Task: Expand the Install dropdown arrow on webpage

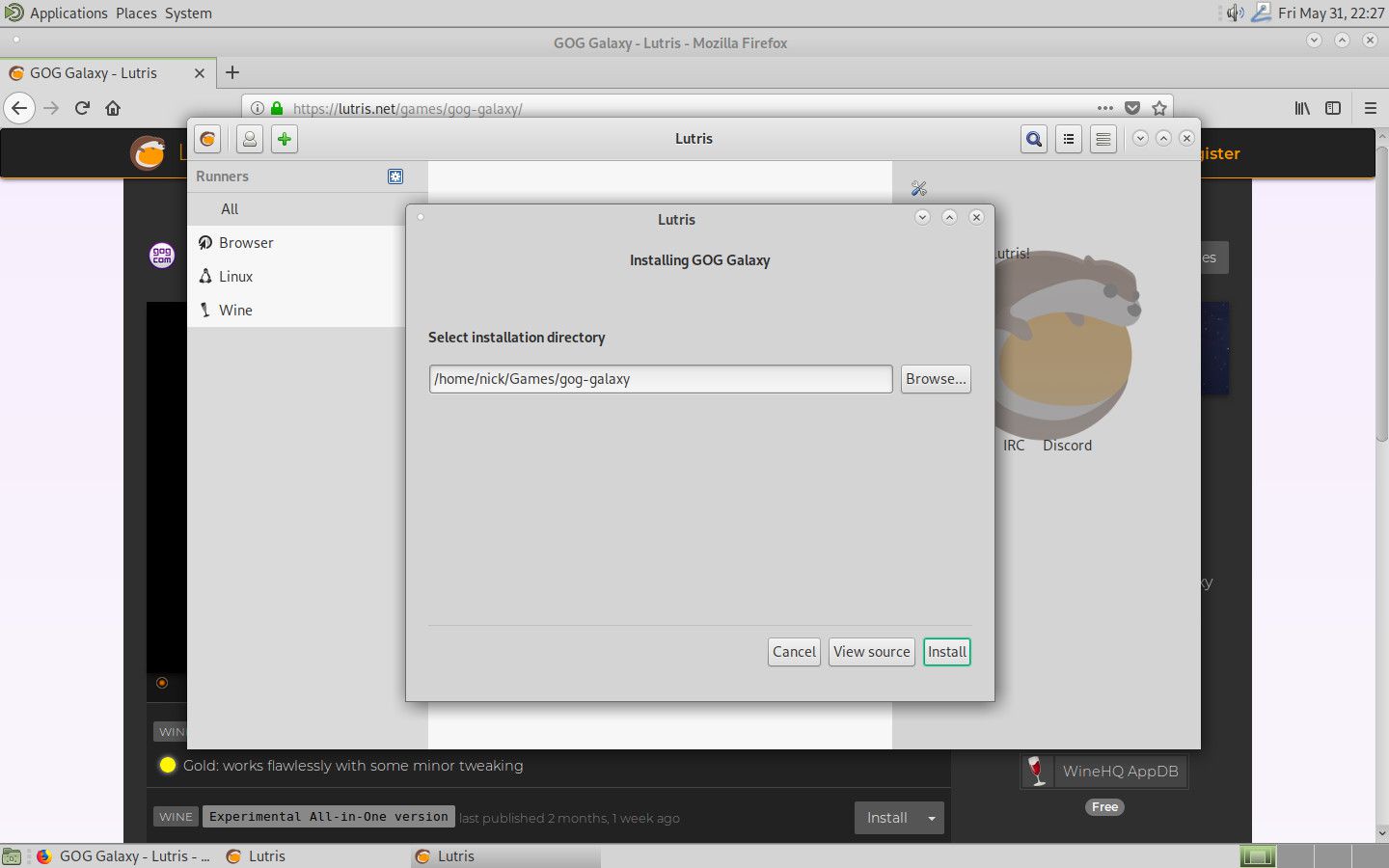Action: click(931, 818)
